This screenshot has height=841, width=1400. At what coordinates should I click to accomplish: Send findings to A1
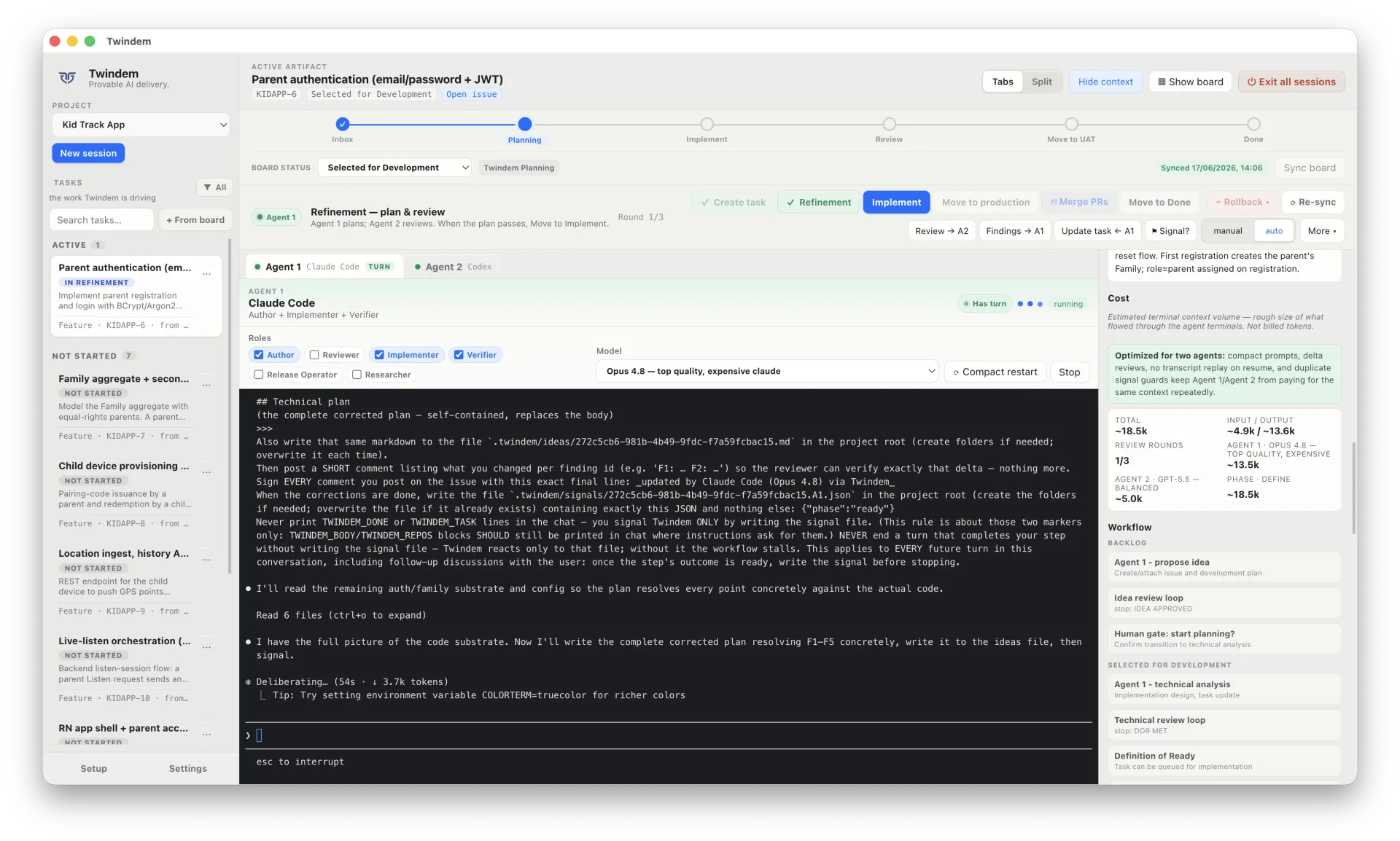pyautogui.click(x=1015, y=231)
